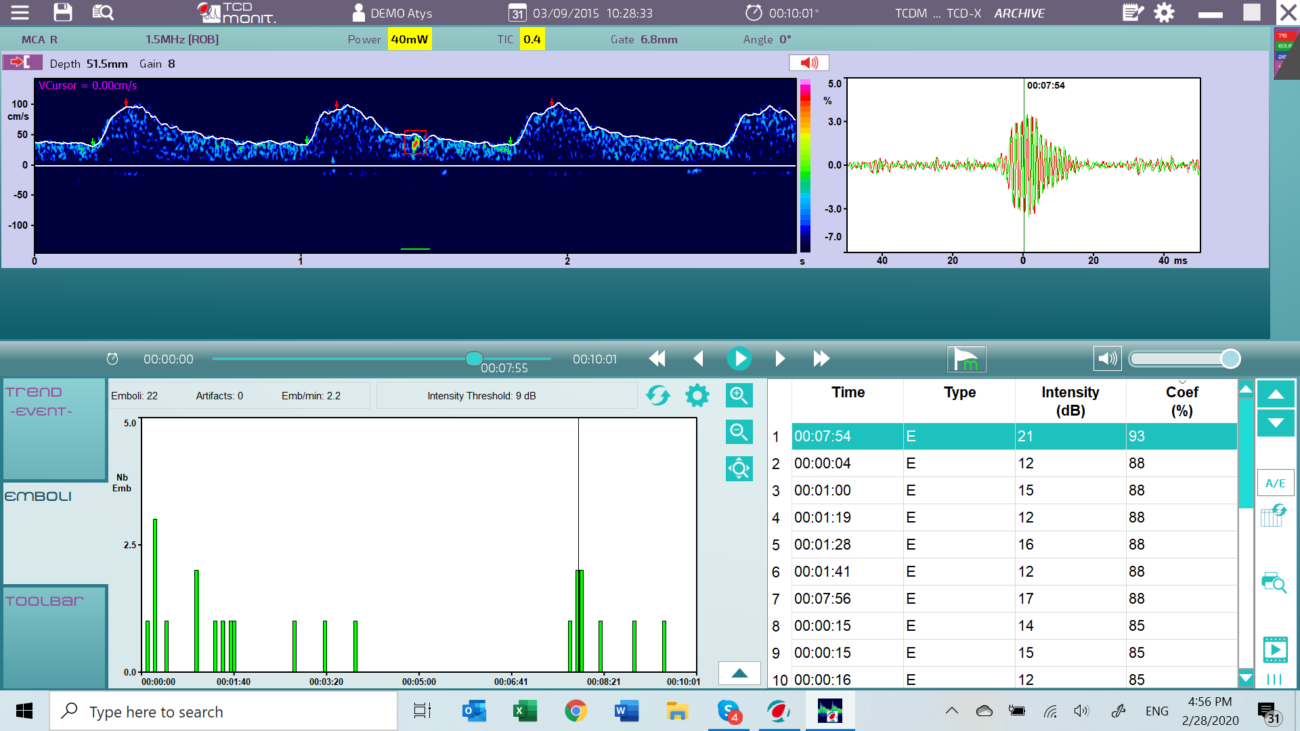
Task: Toggle the Doppler audio speaker above spectrum
Action: tap(808, 63)
